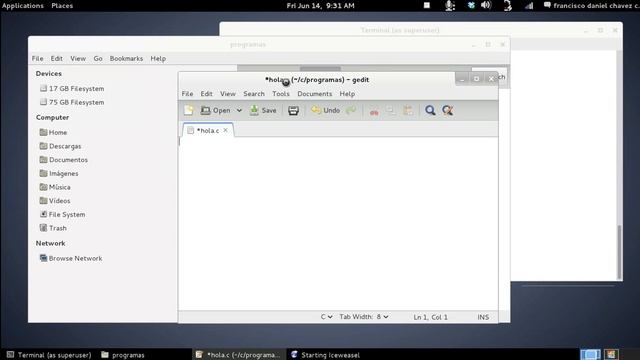The height and width of the screenshot is (360, 640).
Task: Open the volume speaker icon
Action: pos(486,5)
